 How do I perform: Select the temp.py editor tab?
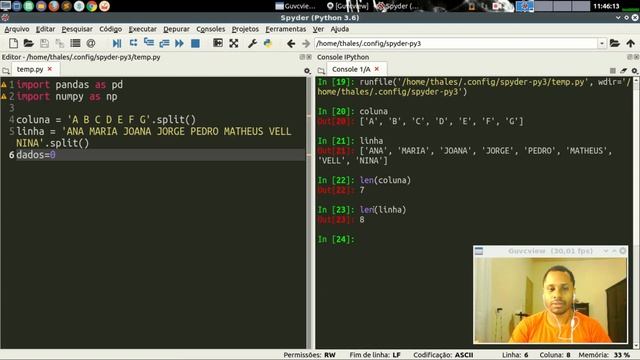[x=30, y=69]
